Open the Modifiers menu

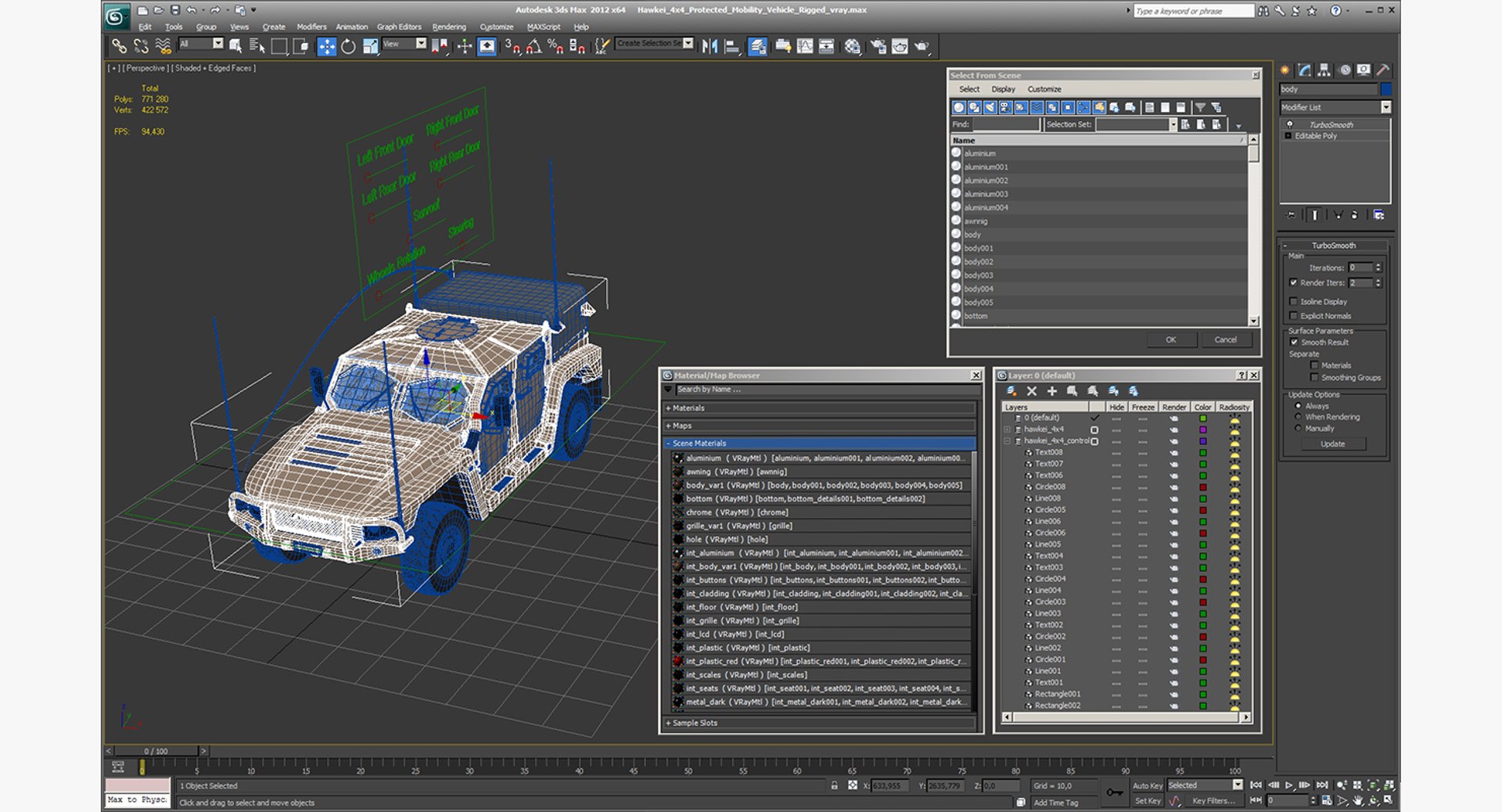coord(311,27)
